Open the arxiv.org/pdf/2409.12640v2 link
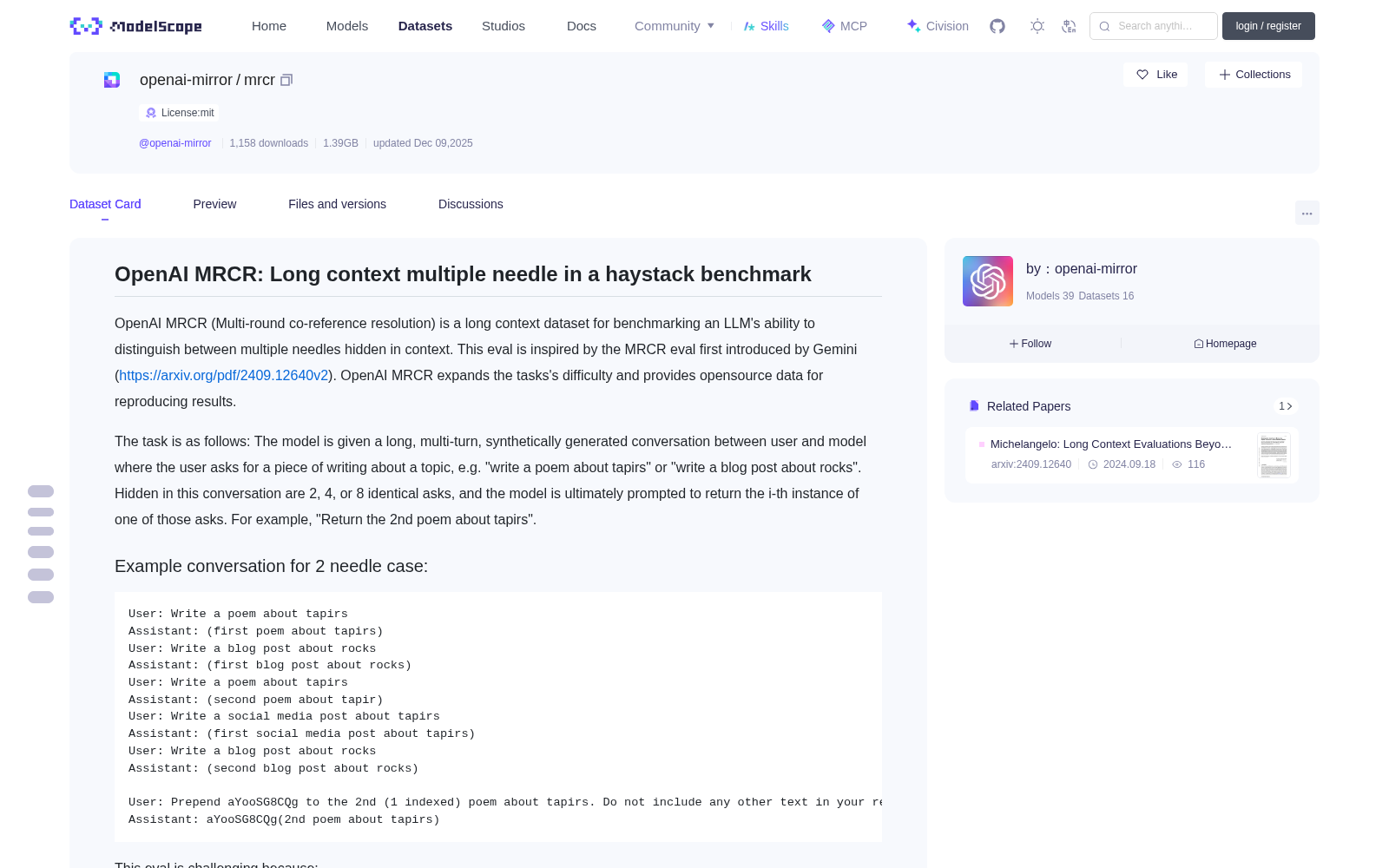This screenshot has width=1389, height=868. coord(224,375)
